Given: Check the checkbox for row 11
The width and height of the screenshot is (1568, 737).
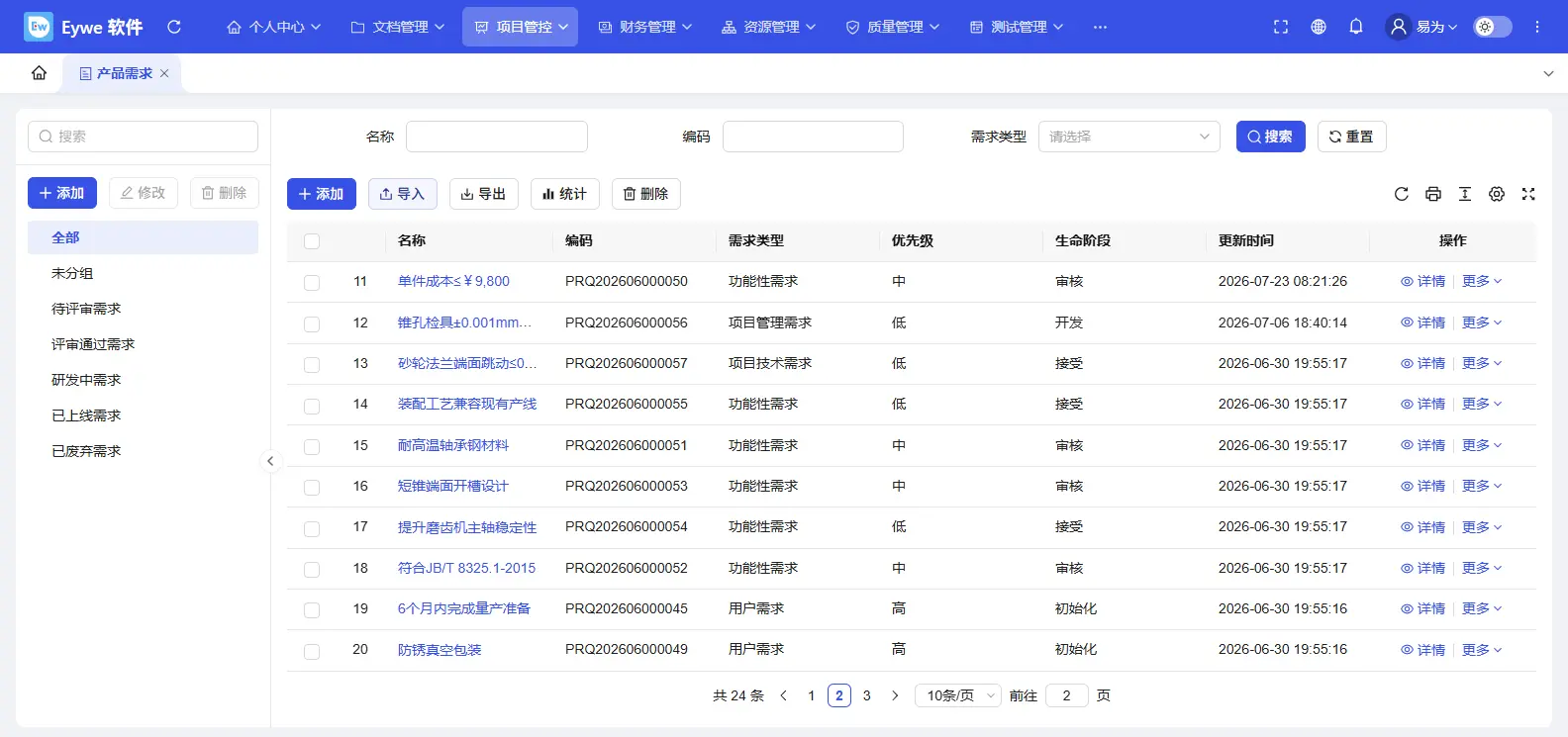Looking at the screenshot, I should coord(312,283).
